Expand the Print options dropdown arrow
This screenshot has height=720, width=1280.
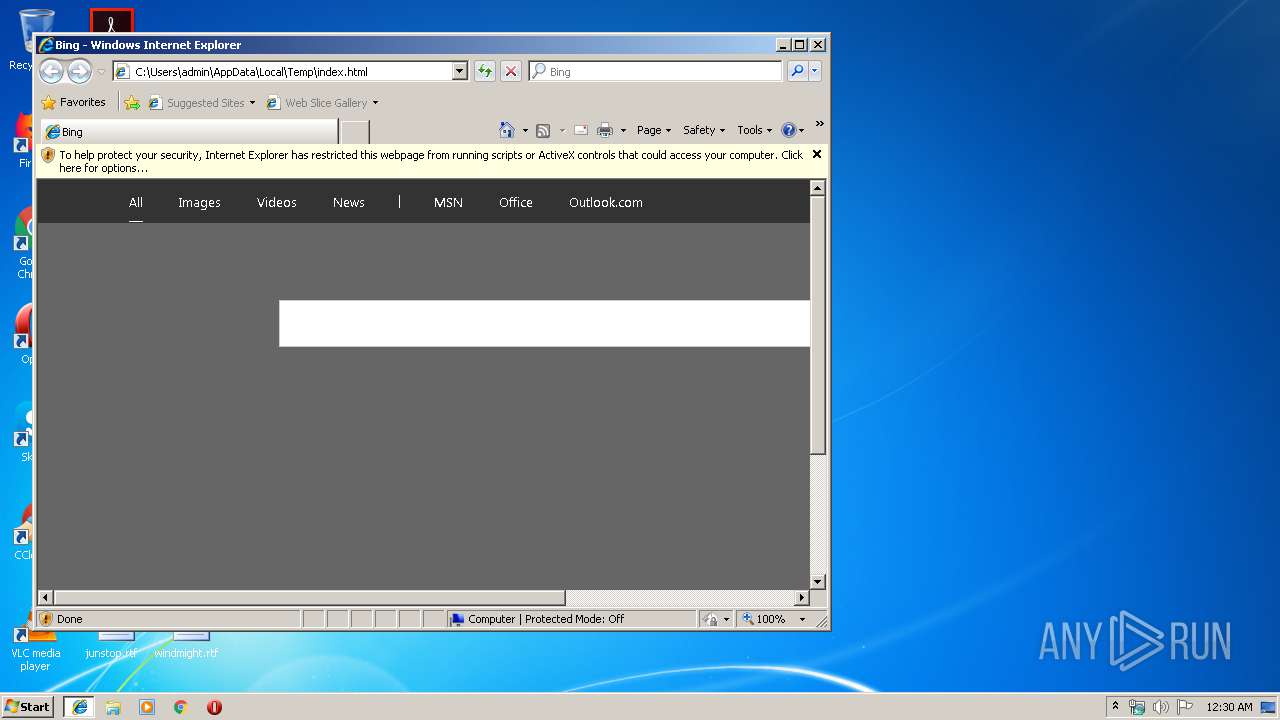pyautogui.click(x=623, y=130)
